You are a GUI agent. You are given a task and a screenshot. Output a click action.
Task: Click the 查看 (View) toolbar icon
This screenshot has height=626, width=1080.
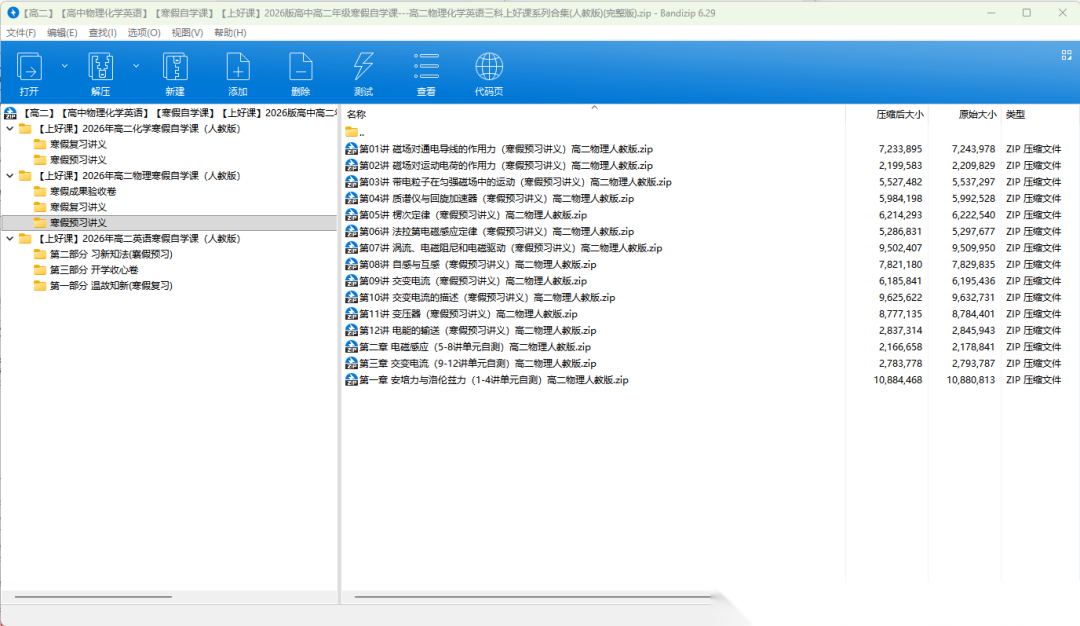426,68
